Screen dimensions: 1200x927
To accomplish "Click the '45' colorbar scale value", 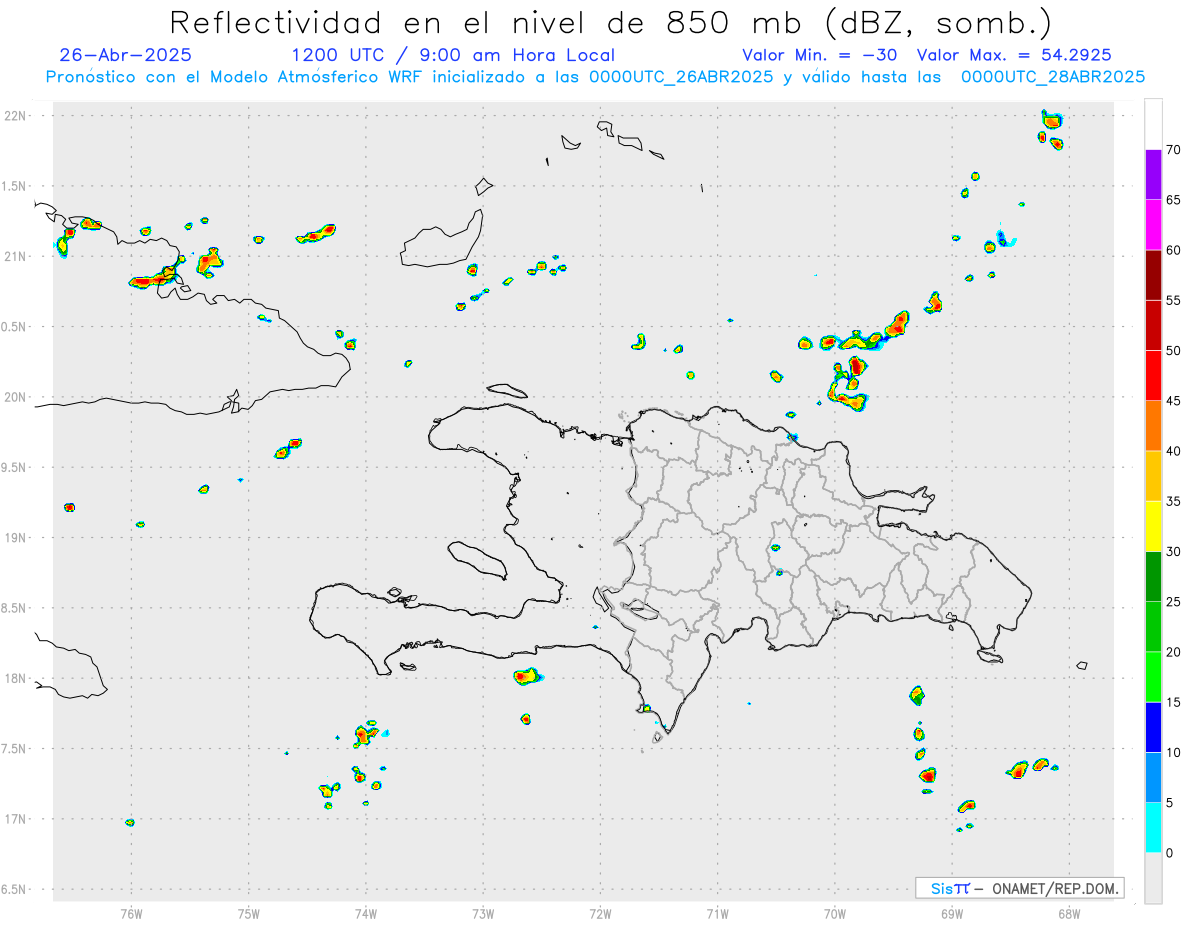I will [1173, 401].
